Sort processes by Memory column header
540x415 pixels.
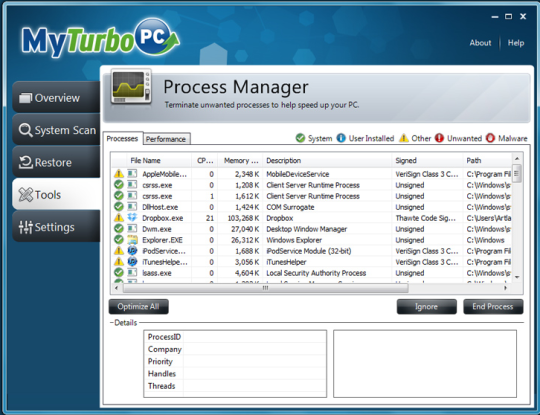click(x=240, y=160)
